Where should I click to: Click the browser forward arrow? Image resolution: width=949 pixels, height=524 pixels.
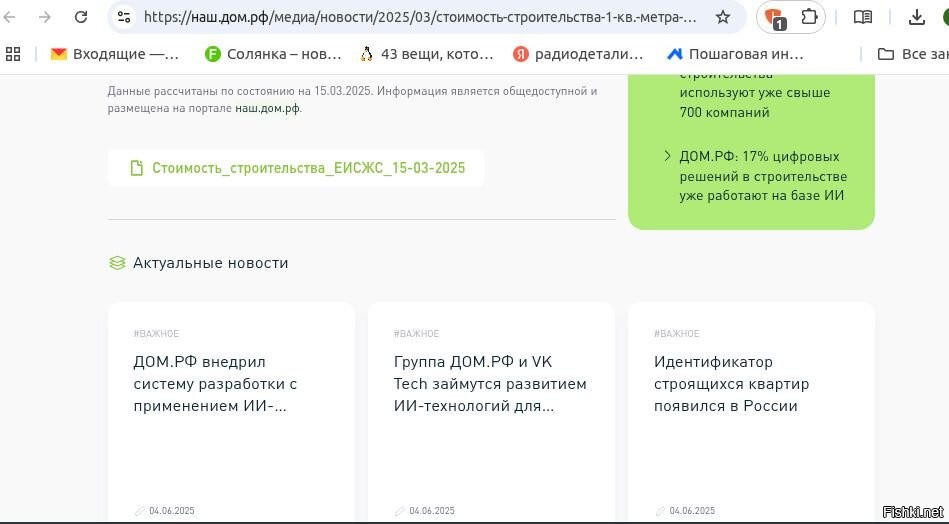click(45, 17)
